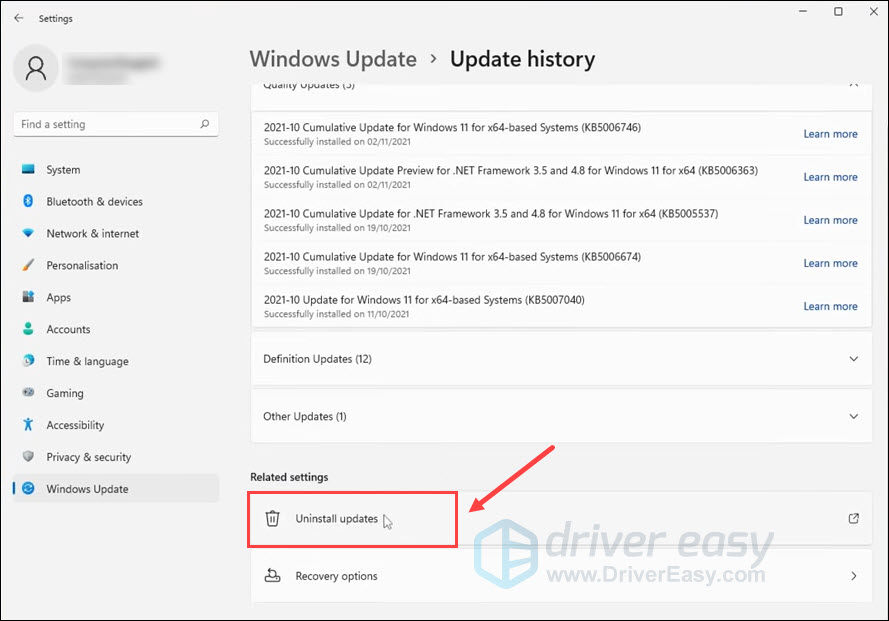Focus the Find a setting search box
The width and height of the screenshot is (889, 621).
pos(116,124)
